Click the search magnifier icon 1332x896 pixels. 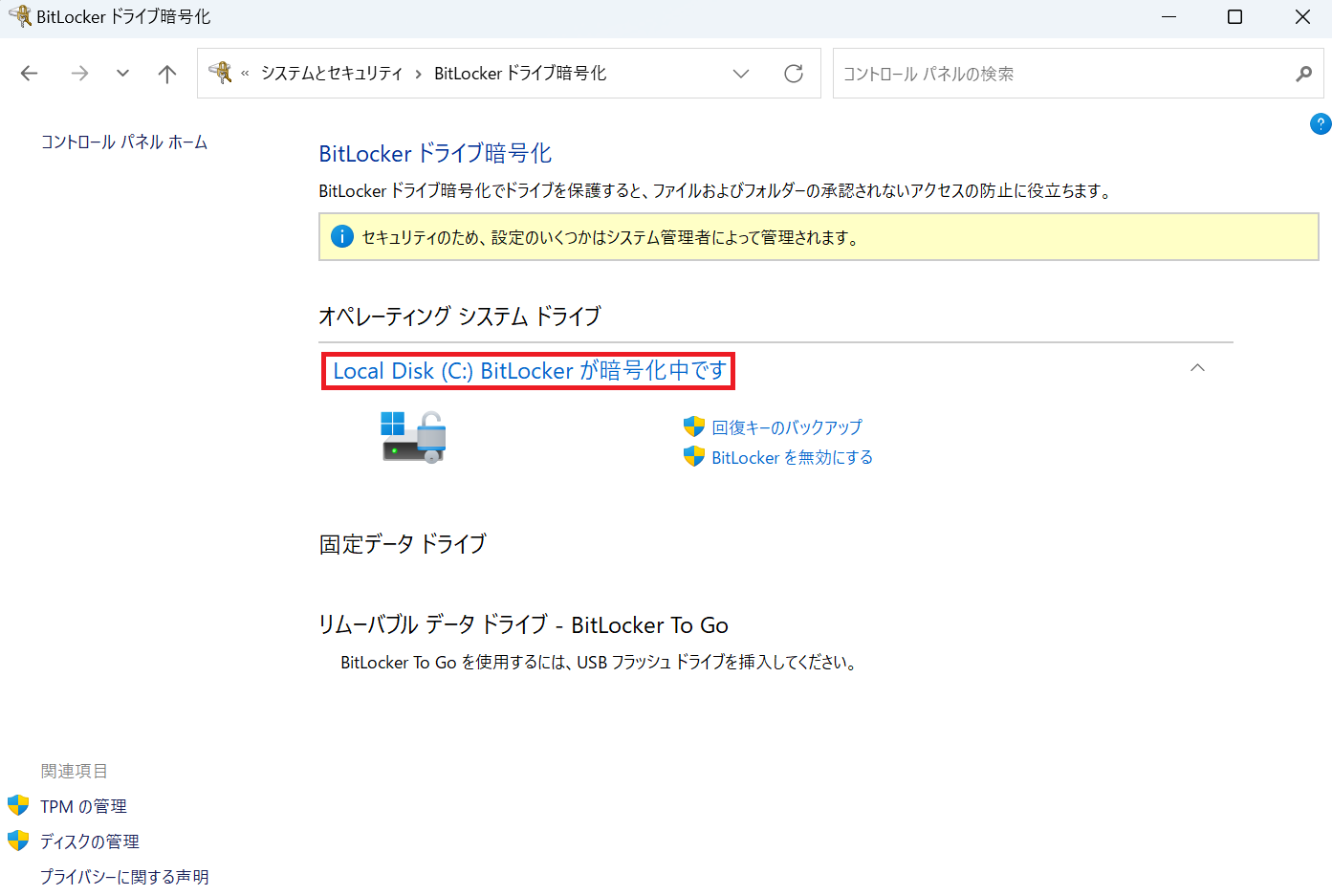[x=1303, y=74]
